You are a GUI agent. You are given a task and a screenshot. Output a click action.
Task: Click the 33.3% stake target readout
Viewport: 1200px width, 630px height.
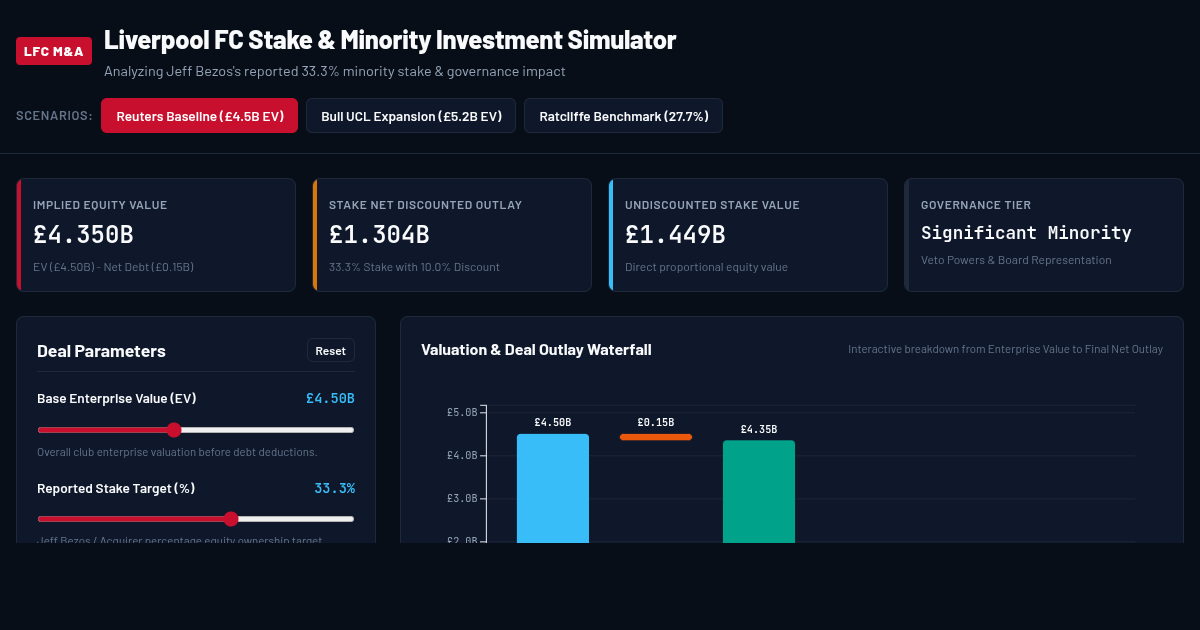tap(334, 488)
